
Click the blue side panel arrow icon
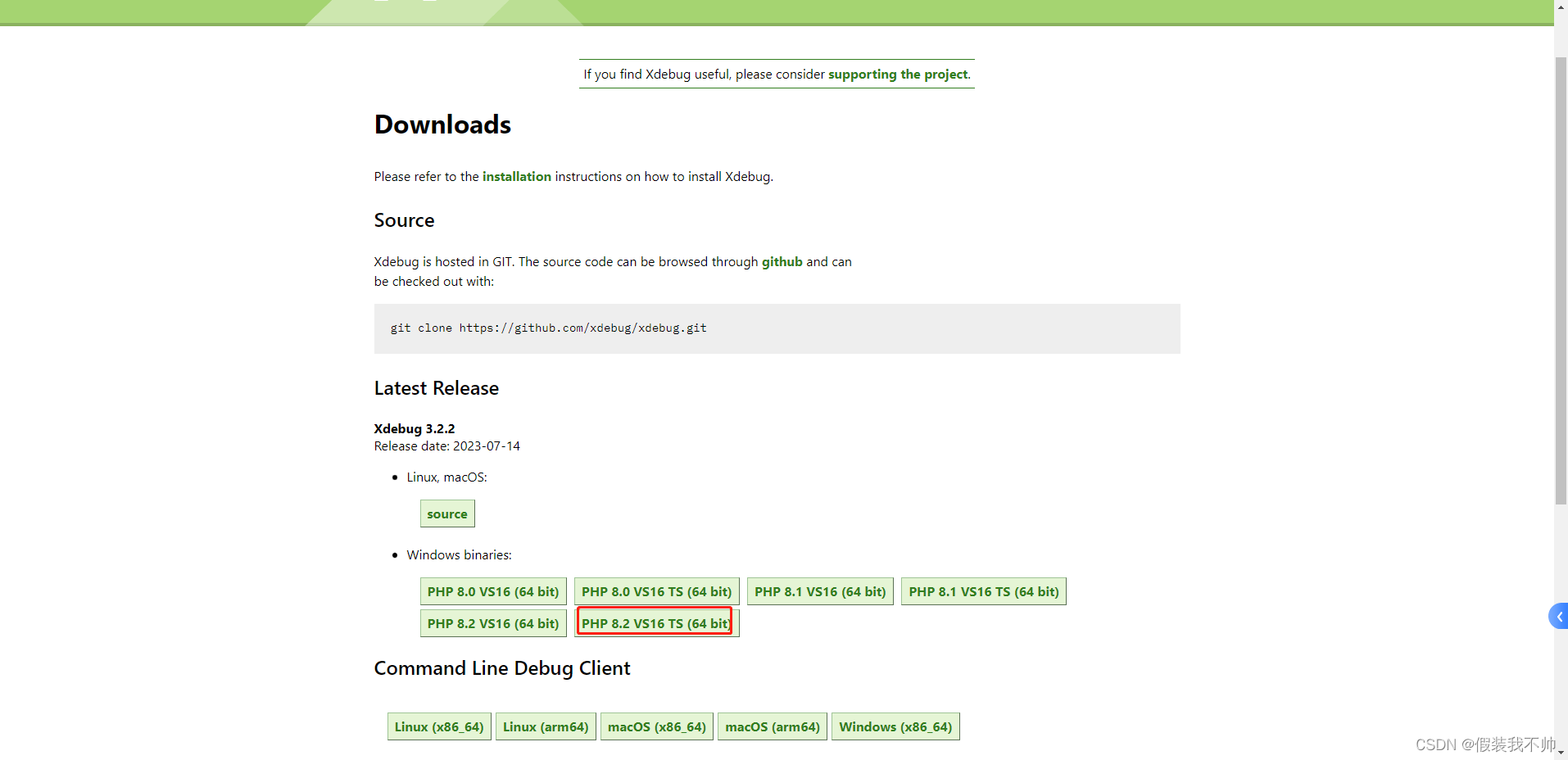coord(1558,617)
